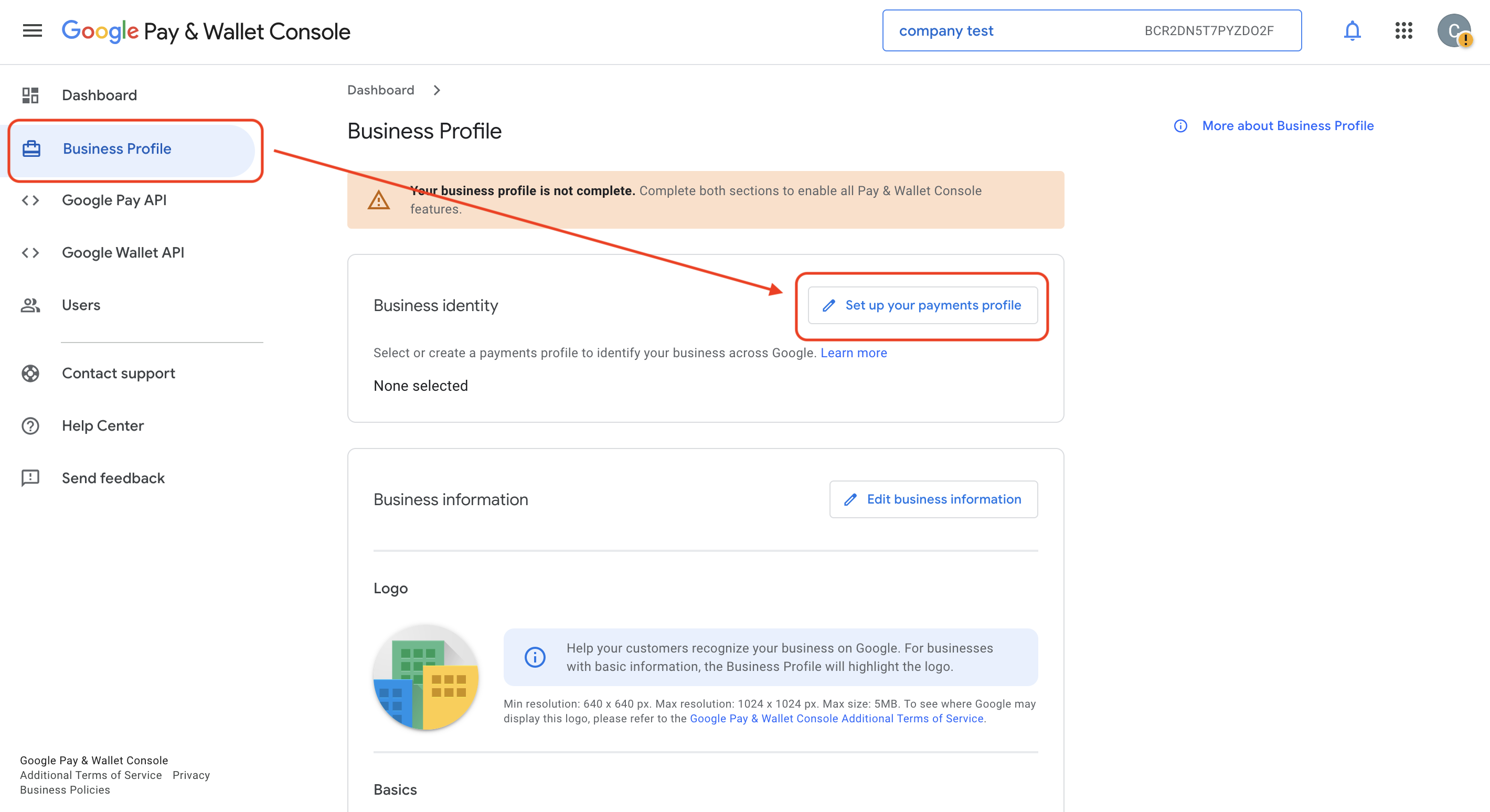Click the info icon in the logo help box
The image size is (1490, 812).
pos(535,658)
